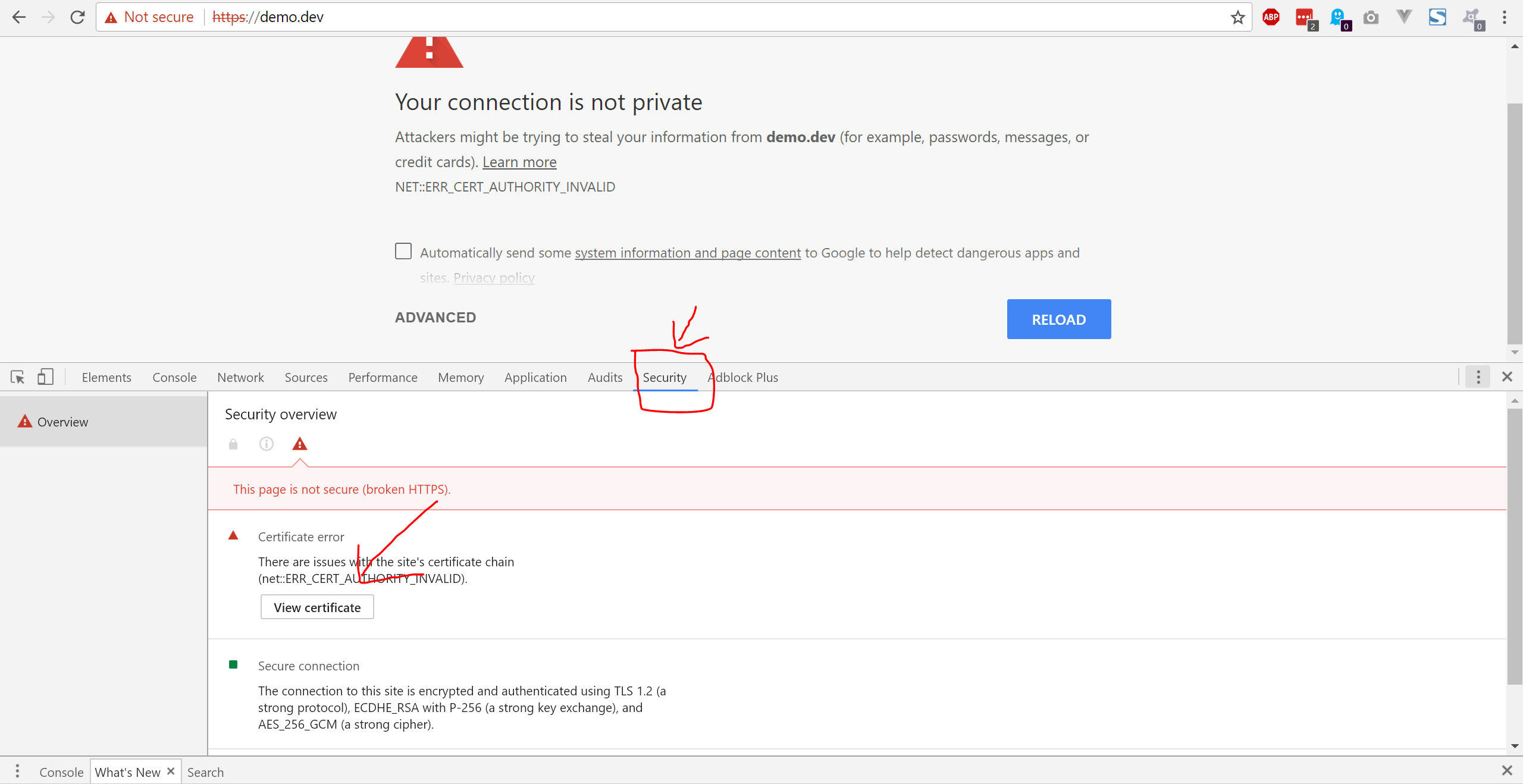The height and width of the screenshot is (784, 1523).
Task: Open Chrome three-dot menu
Action: [1504, 17]
